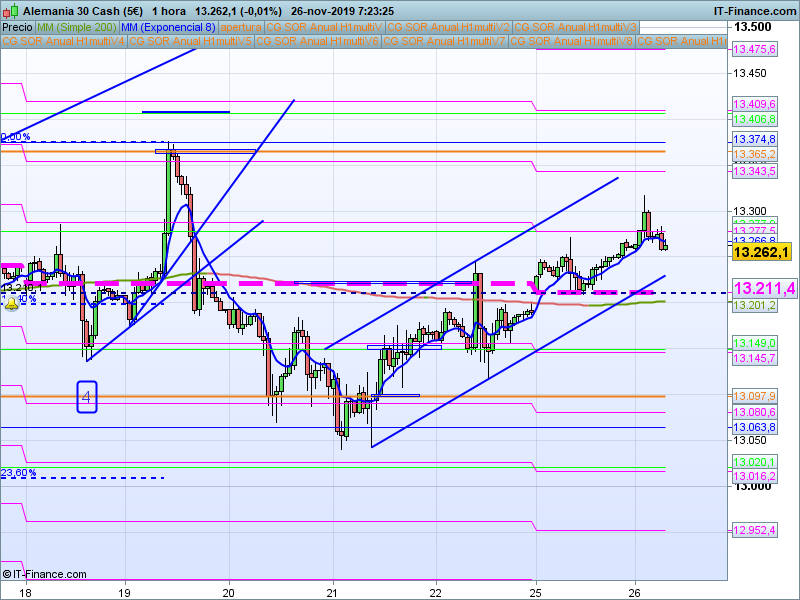
Task: Click the price tag 13.201,2
Action: (755, 306)
